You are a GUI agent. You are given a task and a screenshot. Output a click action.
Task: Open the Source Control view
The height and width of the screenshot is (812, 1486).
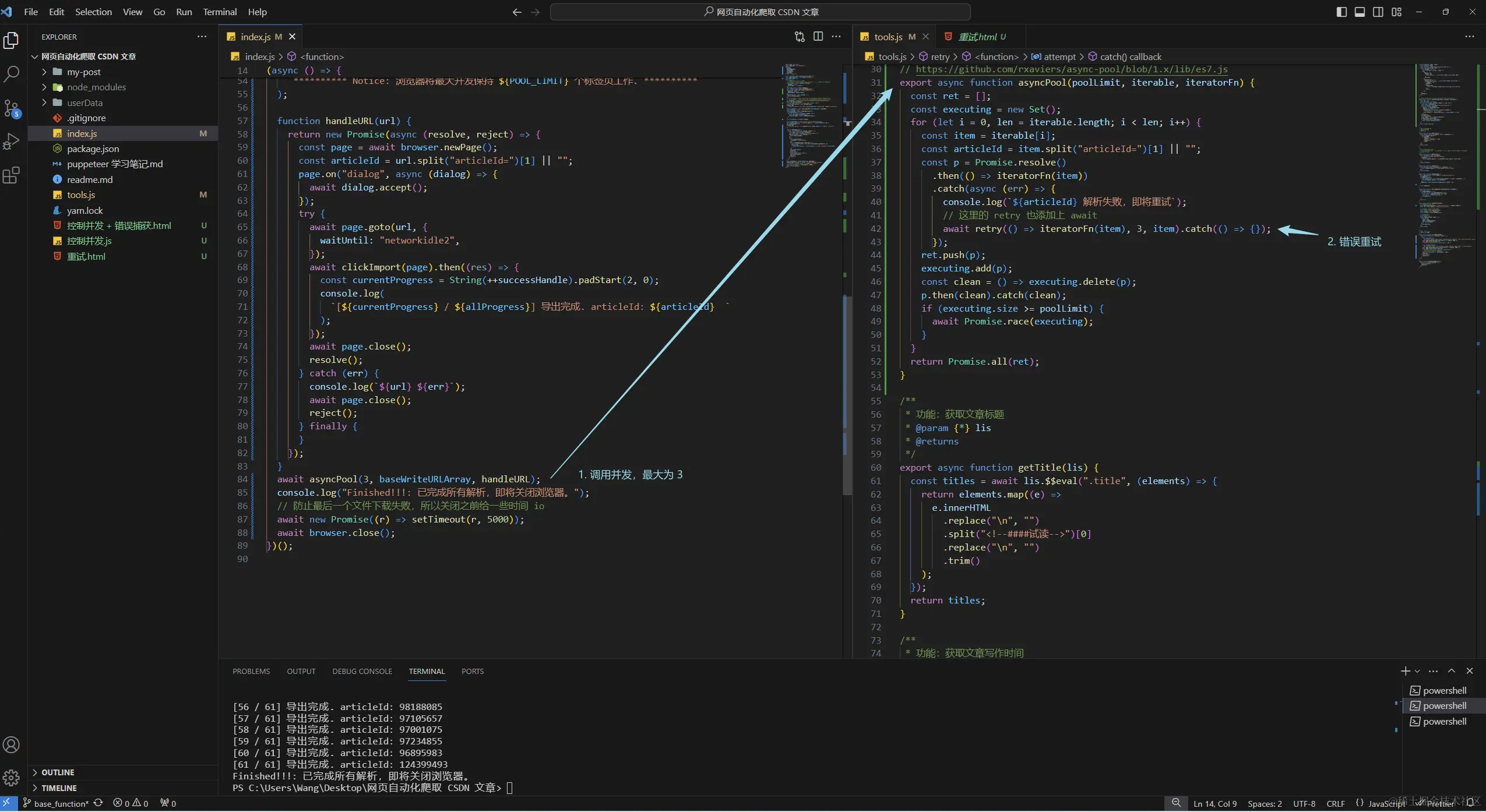[11, 108]
